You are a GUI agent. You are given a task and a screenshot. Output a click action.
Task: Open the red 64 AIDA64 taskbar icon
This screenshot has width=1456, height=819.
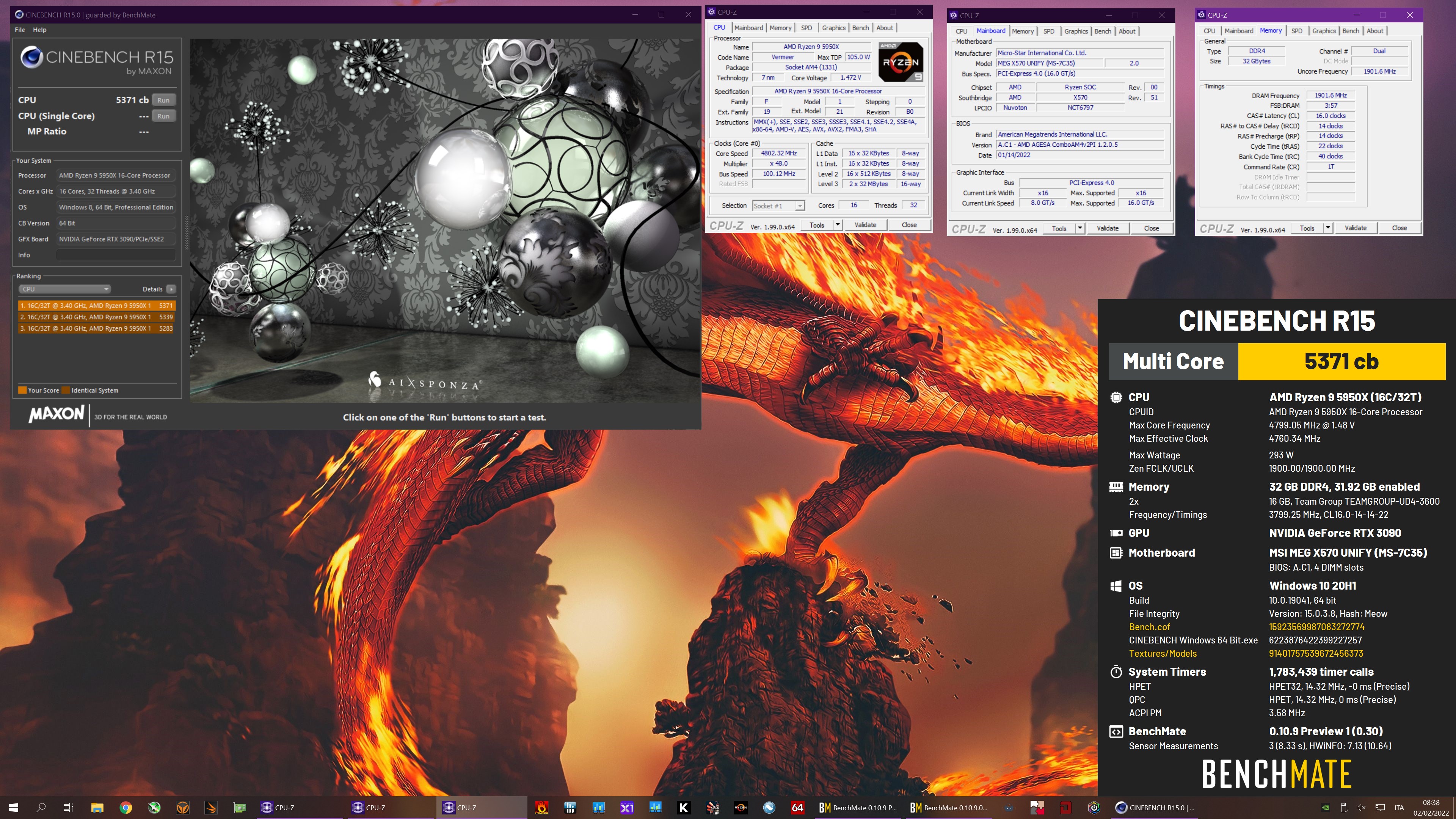click(797, 807)
